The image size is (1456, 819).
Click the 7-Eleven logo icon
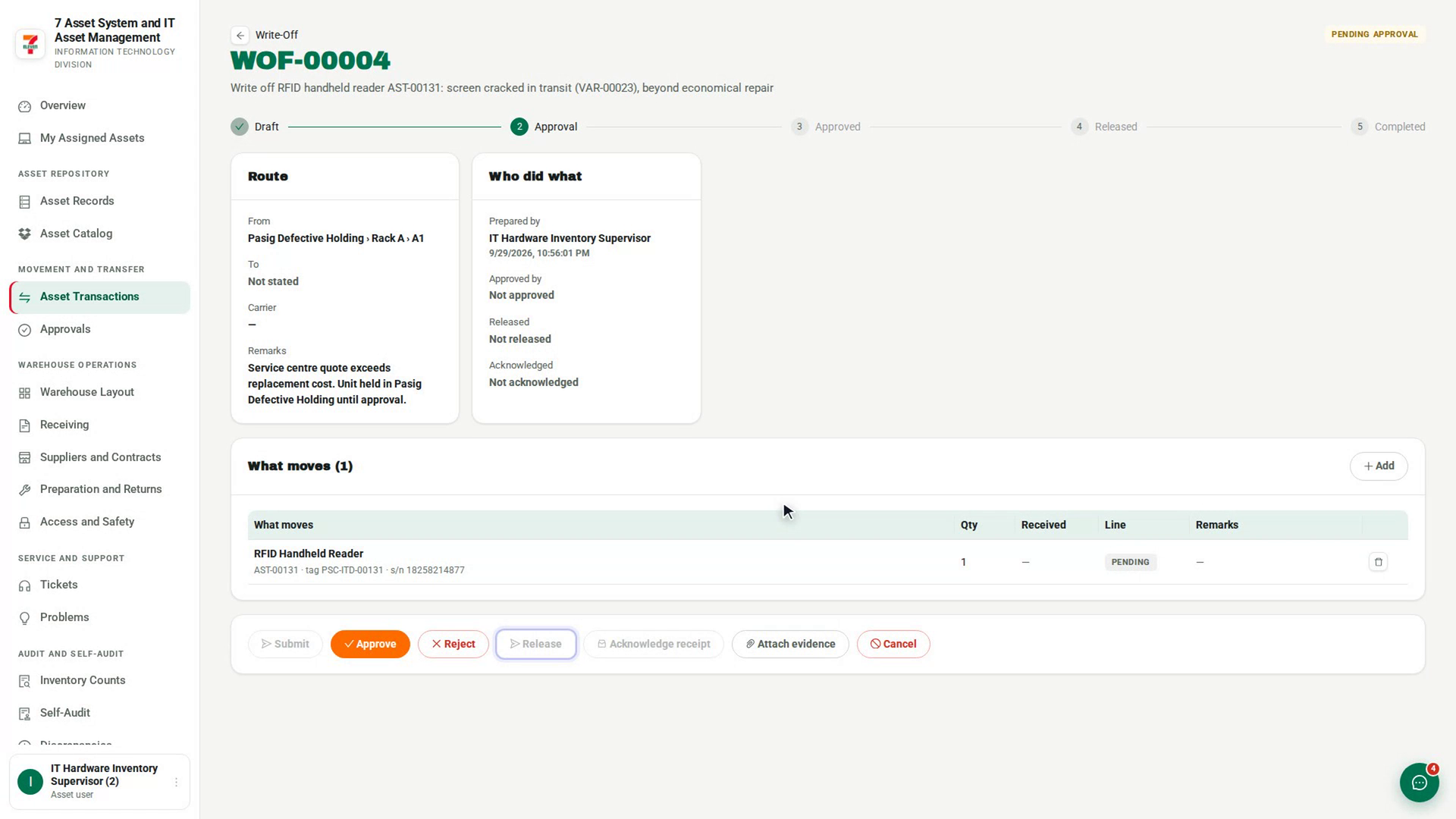pyautogui.click(x=30, y=44)
